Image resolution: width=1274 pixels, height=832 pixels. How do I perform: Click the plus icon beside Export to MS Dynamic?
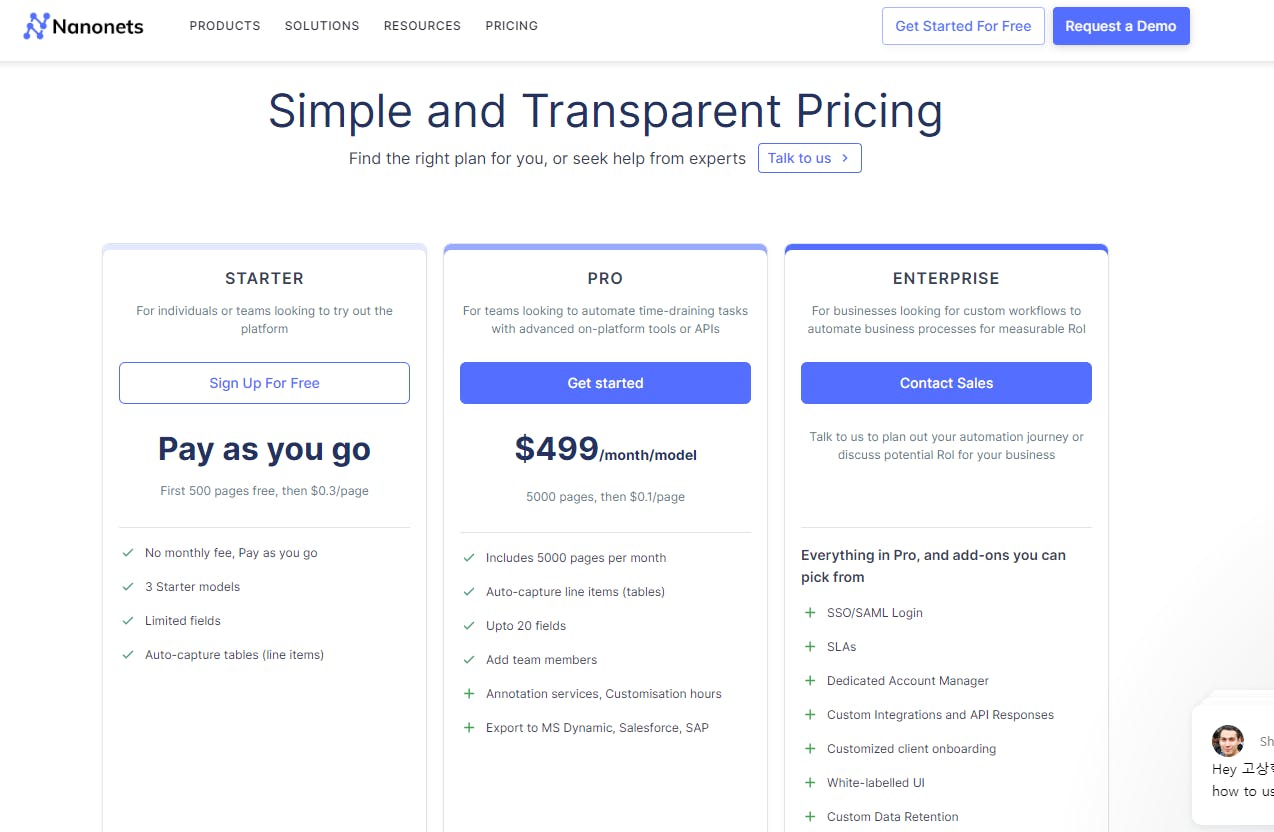[469, 728]
